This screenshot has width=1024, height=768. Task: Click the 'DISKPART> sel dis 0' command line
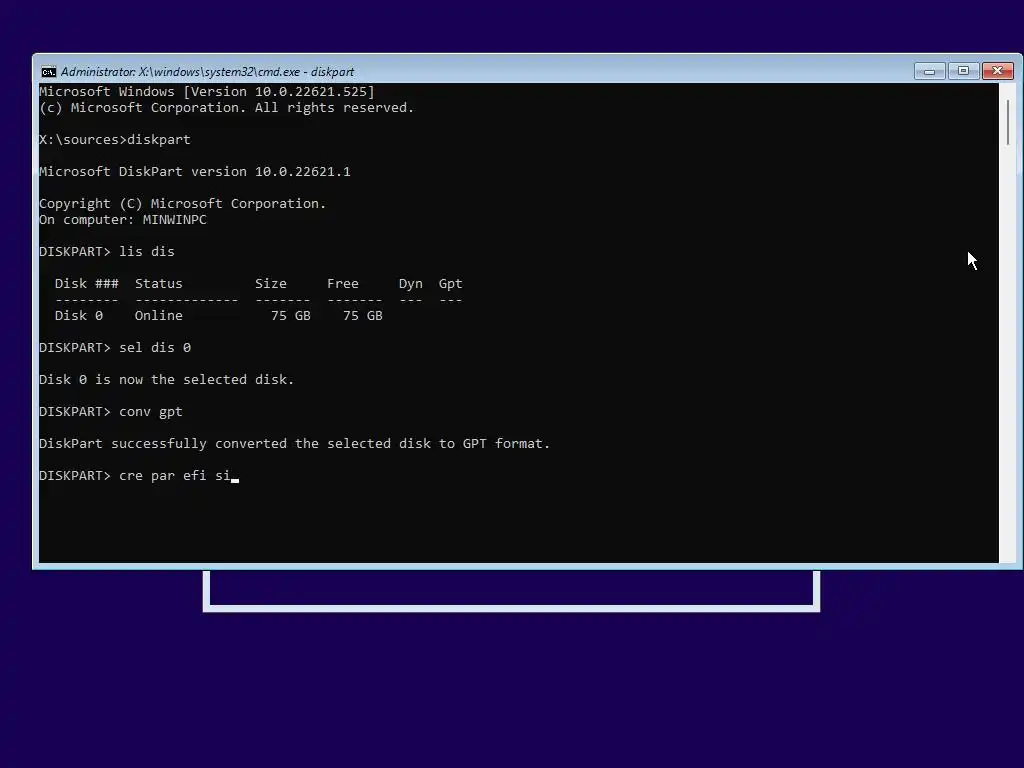click(x=115, y=348)
